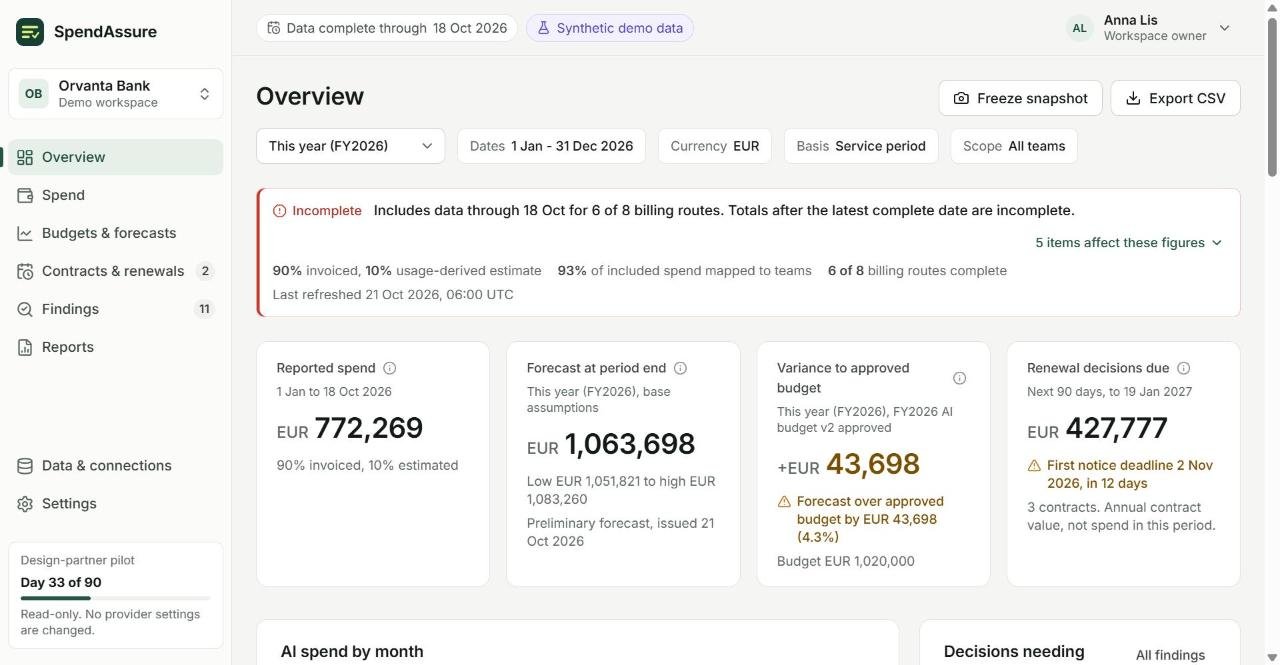1280x665 pixels.
Task: Open Data & connections page
Action: pos(116,466)
